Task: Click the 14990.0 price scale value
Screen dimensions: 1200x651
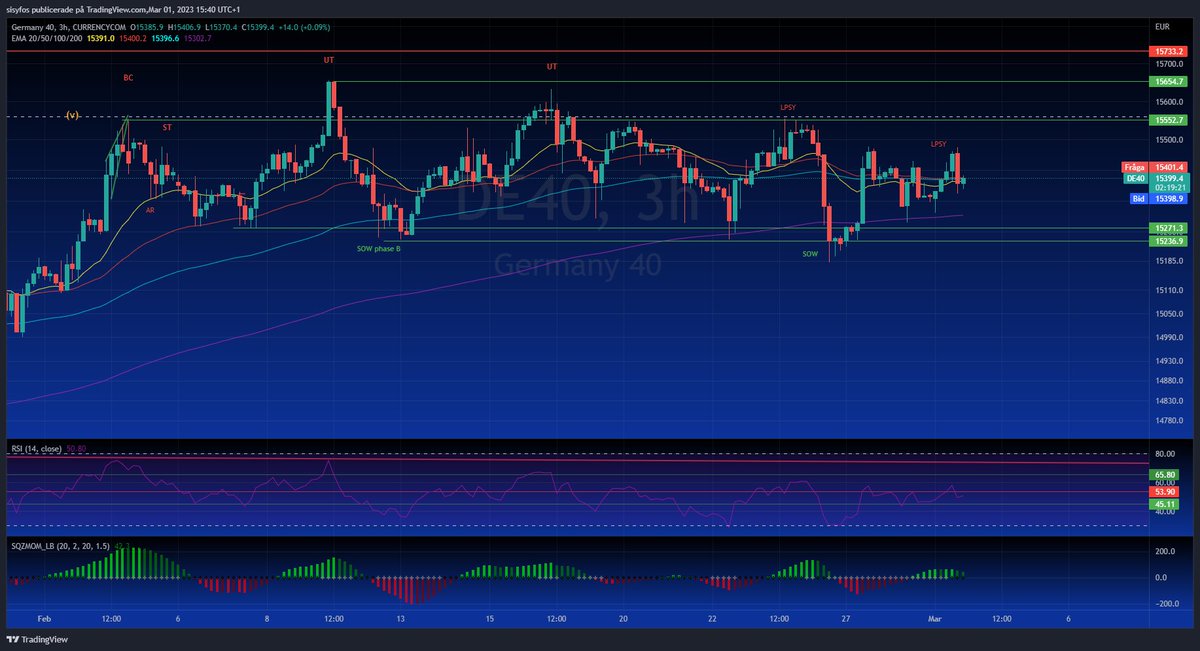Action: (x=1169, y=337)
